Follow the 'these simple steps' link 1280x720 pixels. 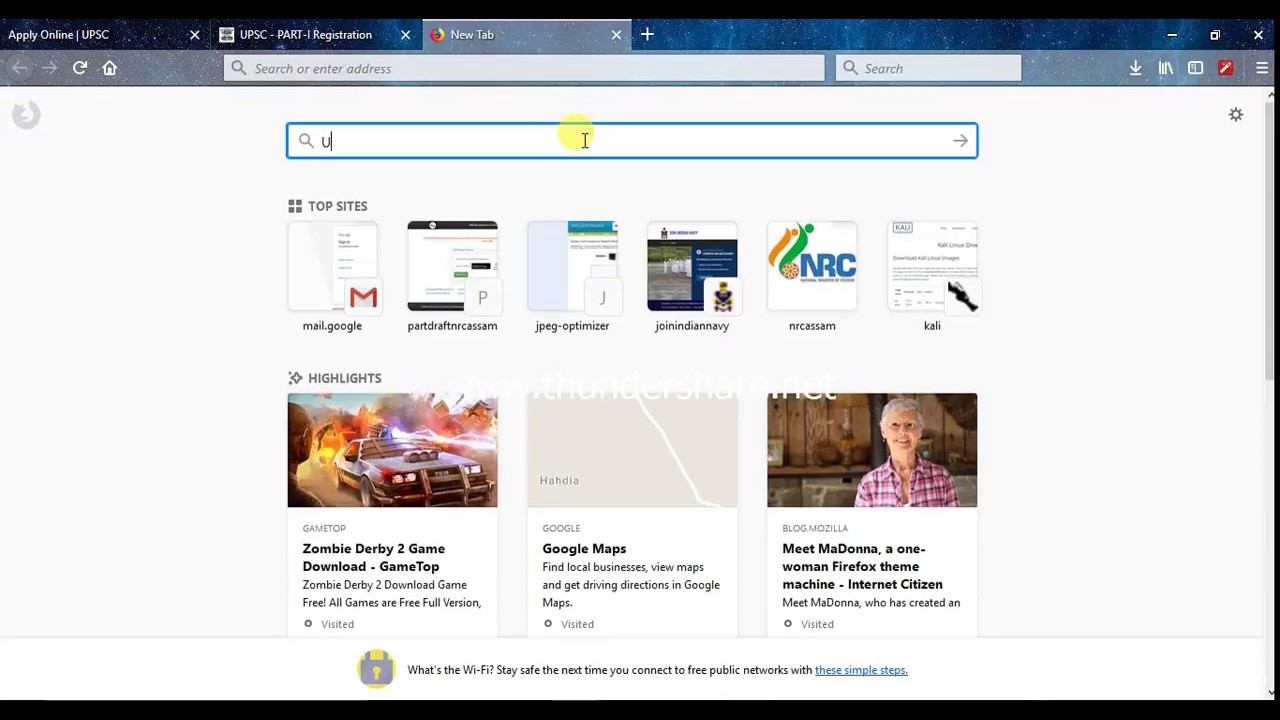[x=861, y=670]
